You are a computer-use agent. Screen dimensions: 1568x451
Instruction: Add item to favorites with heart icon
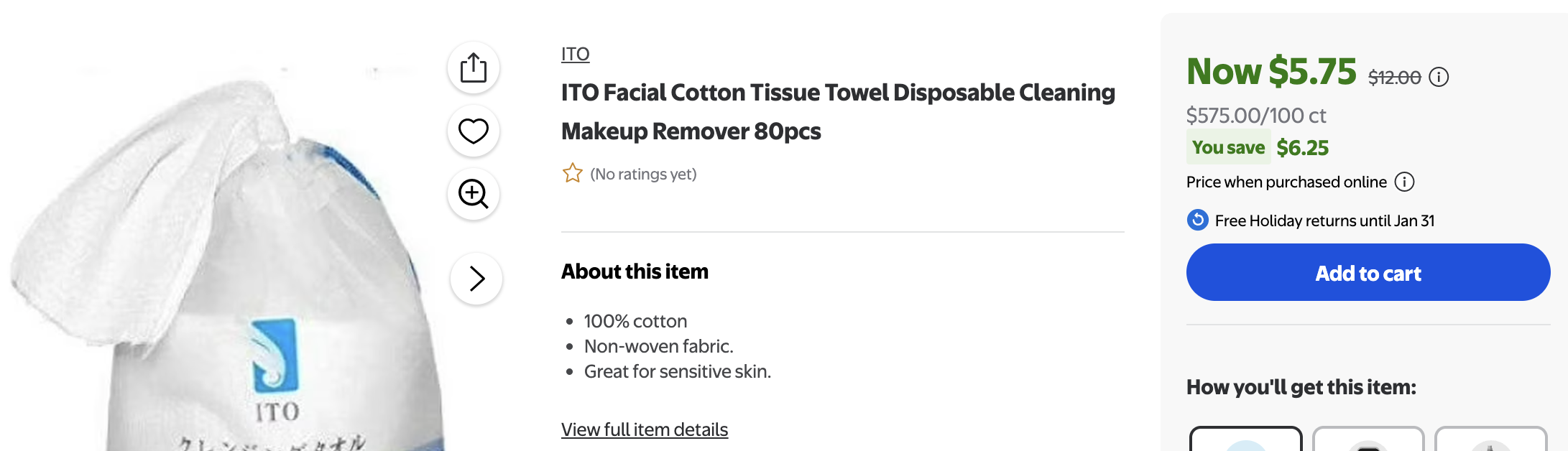(474, 131)
